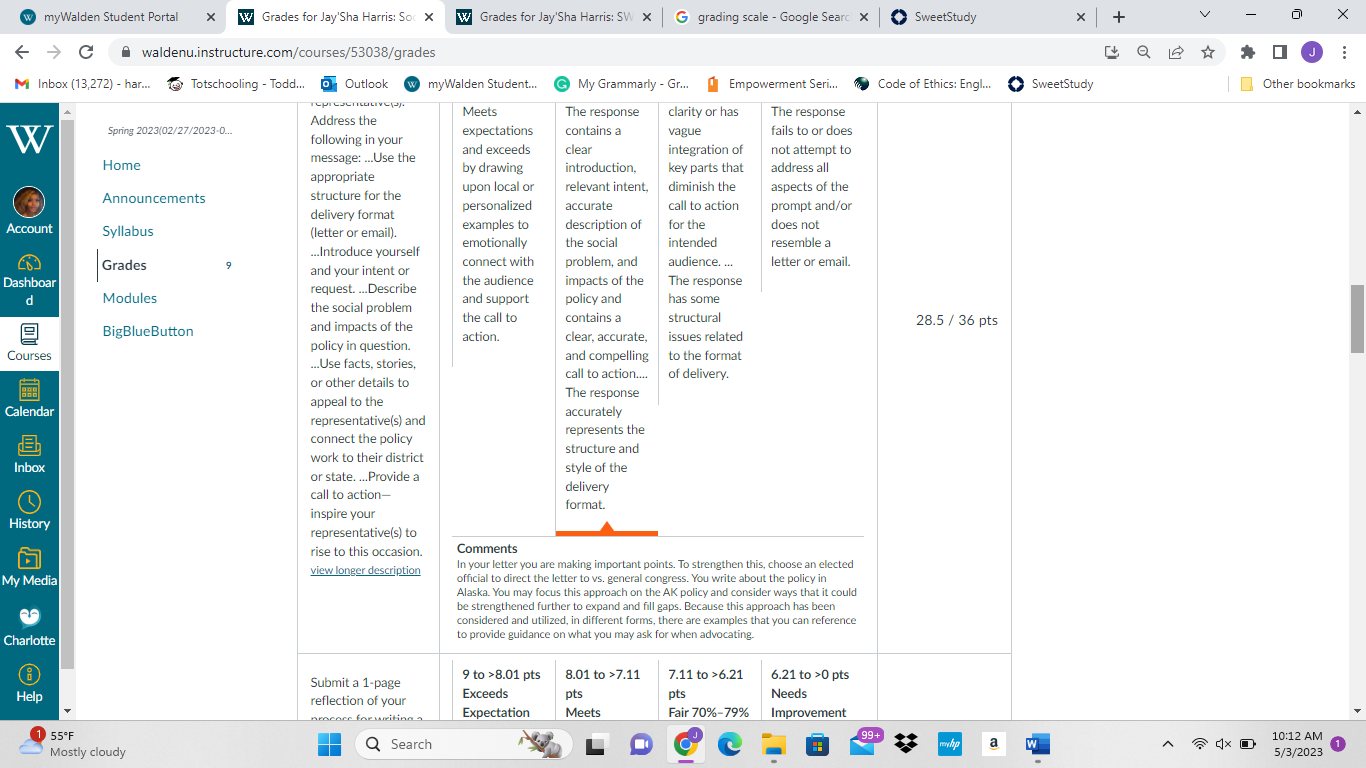Click the Windows taskbar Search box

(464, 744)
